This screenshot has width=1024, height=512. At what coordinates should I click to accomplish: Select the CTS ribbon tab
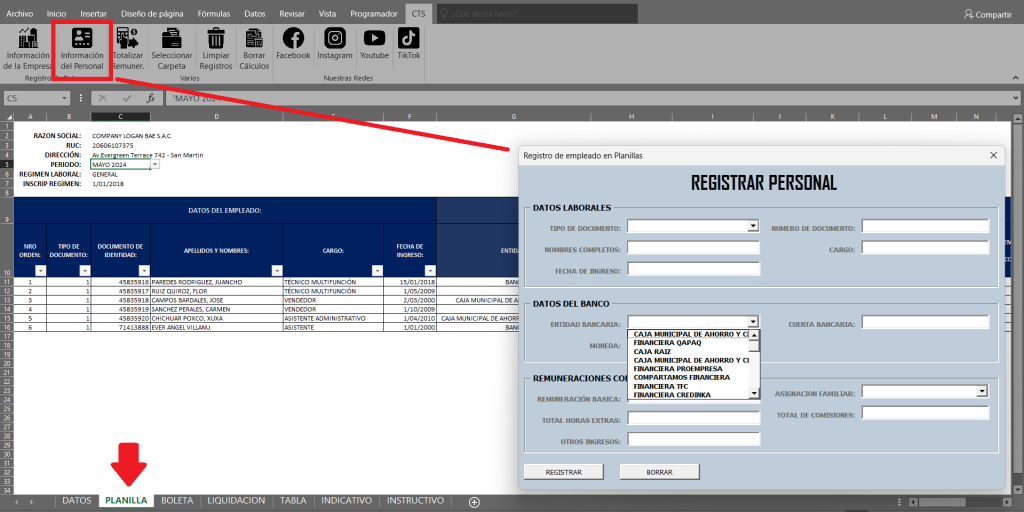(x=418, y=14)
